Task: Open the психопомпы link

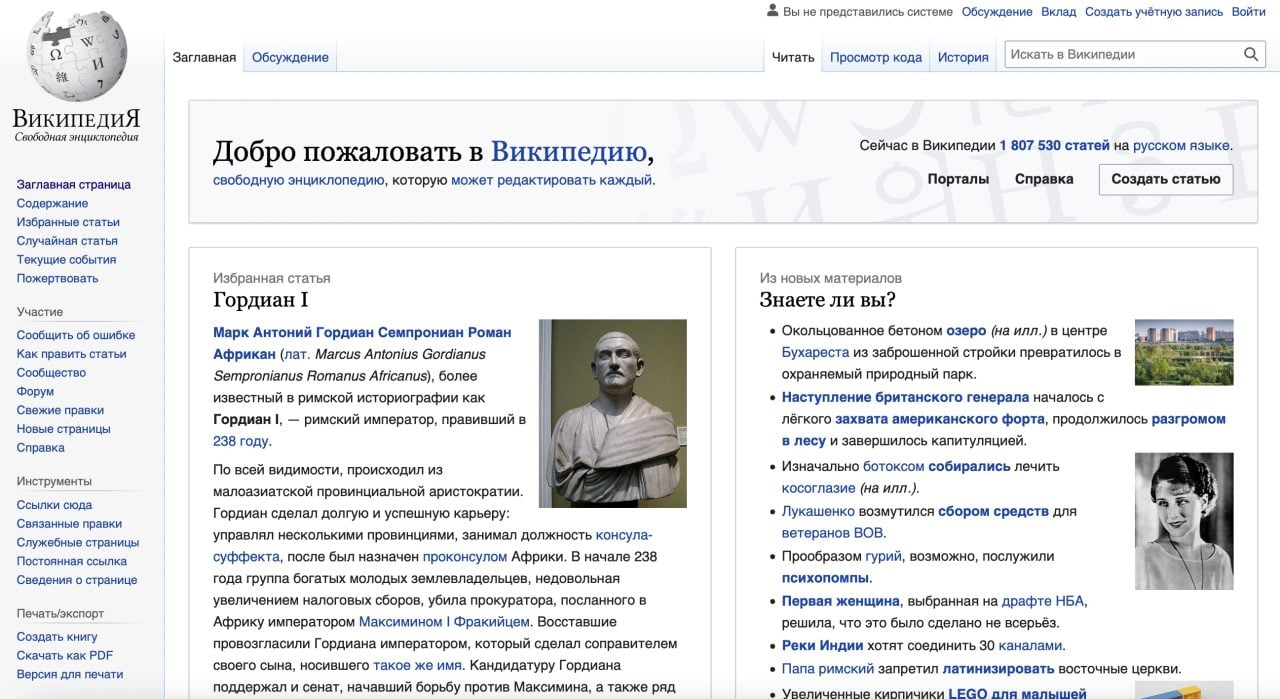Action: tap(826, 578)
